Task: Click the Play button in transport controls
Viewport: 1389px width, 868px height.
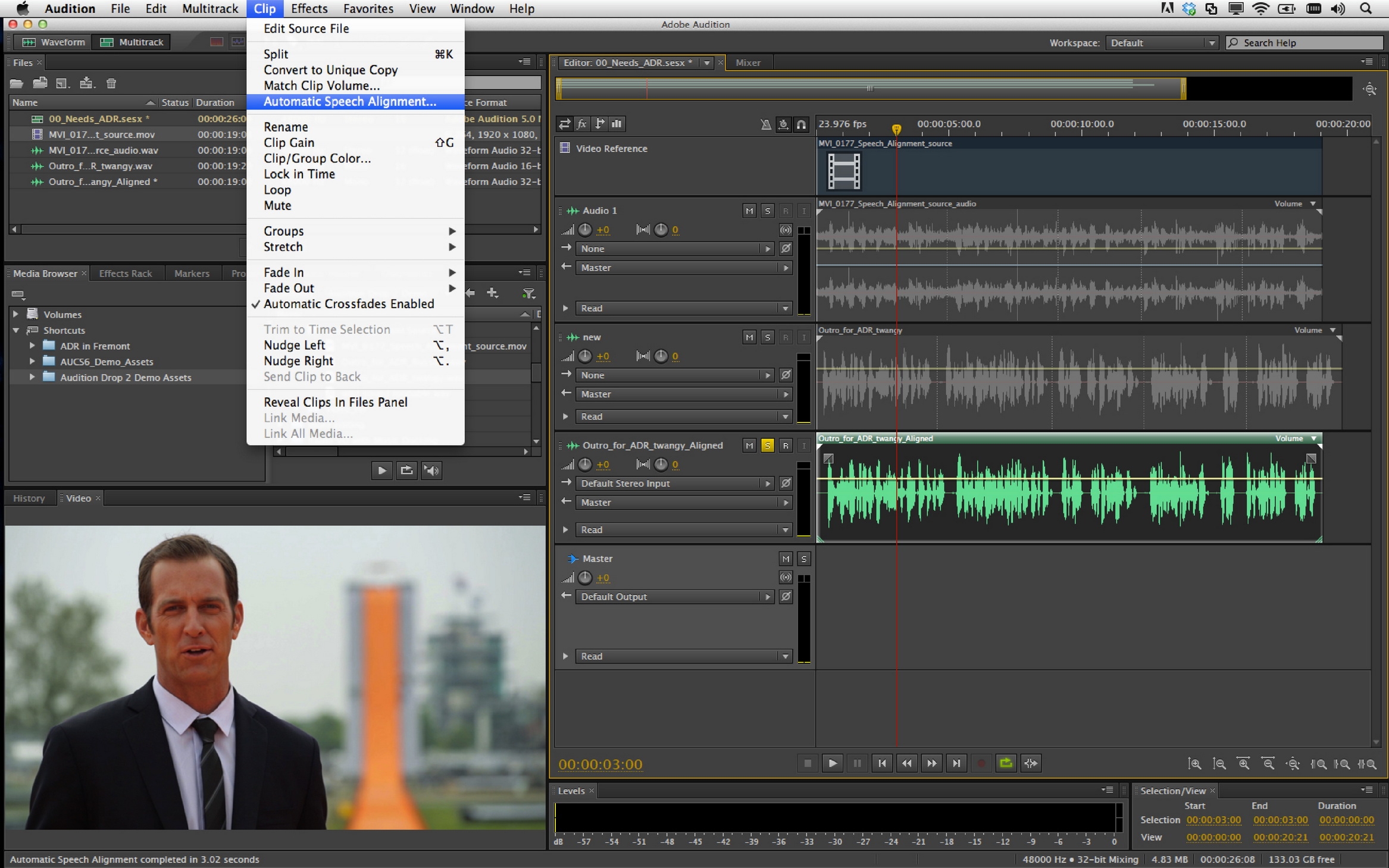Action: pyautogui.click(x=832, y=763)
